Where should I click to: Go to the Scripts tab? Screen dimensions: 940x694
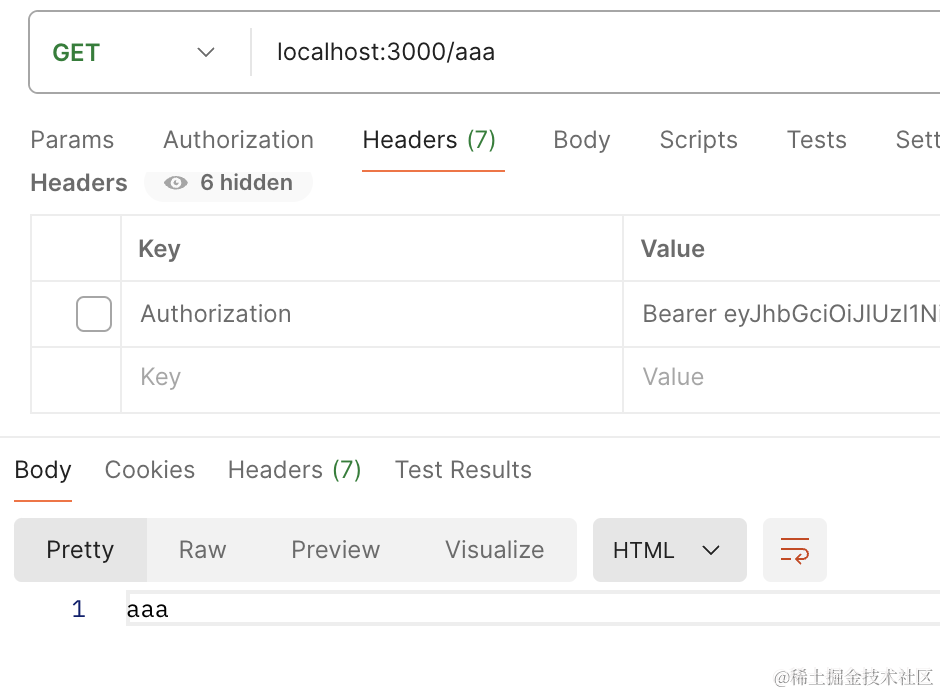point(698,140)
